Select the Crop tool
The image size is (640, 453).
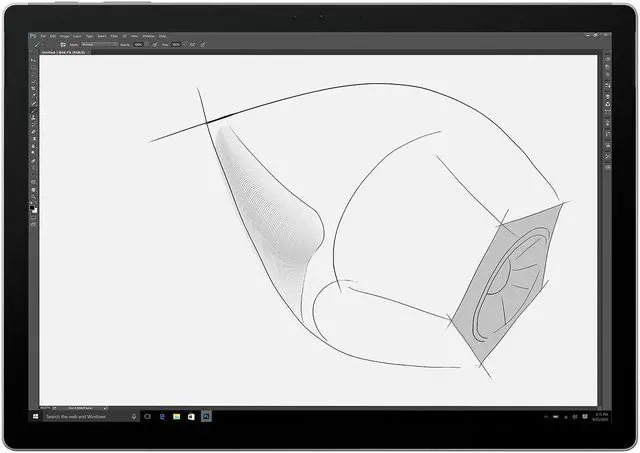(35, 89)
